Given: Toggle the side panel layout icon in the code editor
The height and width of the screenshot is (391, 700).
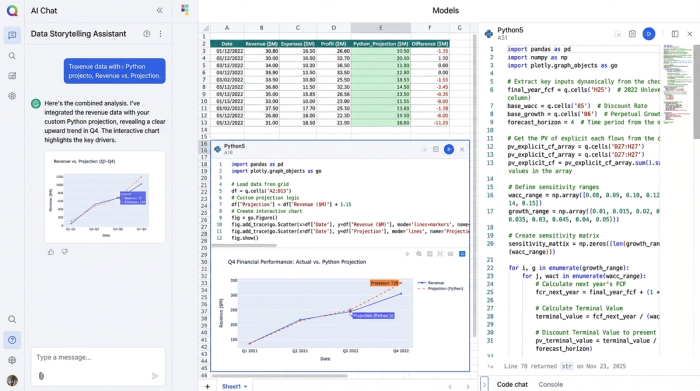Looking at the screenshot, I should [x=675, y=34].
